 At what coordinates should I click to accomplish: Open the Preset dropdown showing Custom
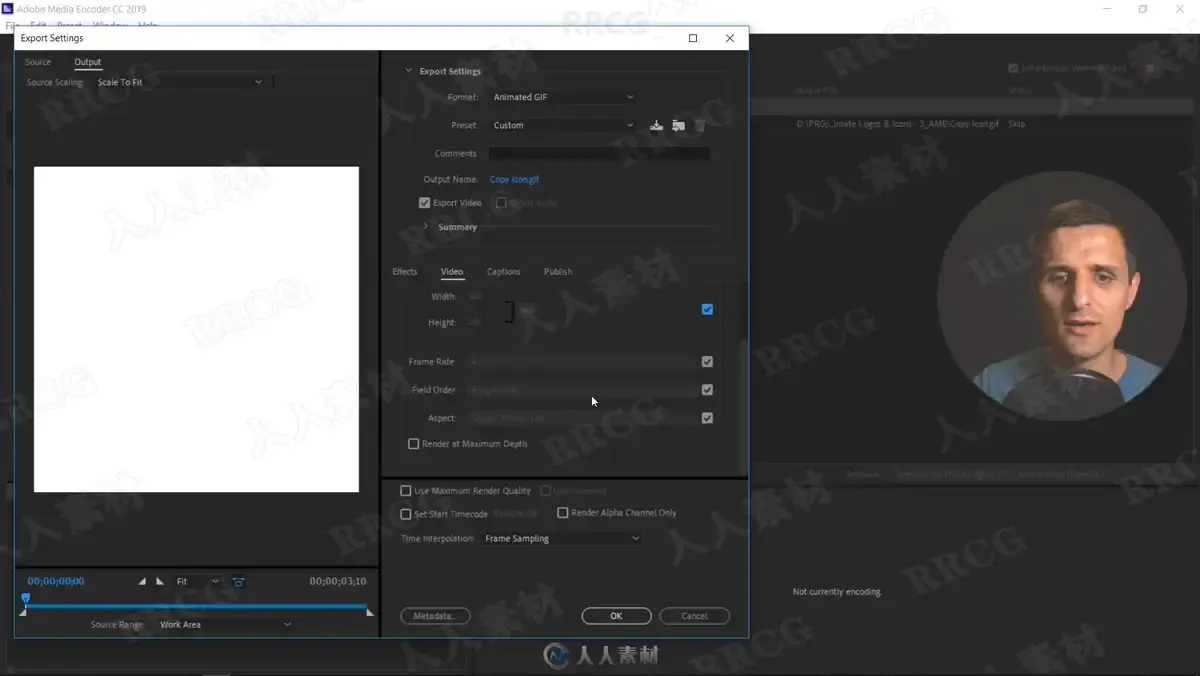coord(563,125)
